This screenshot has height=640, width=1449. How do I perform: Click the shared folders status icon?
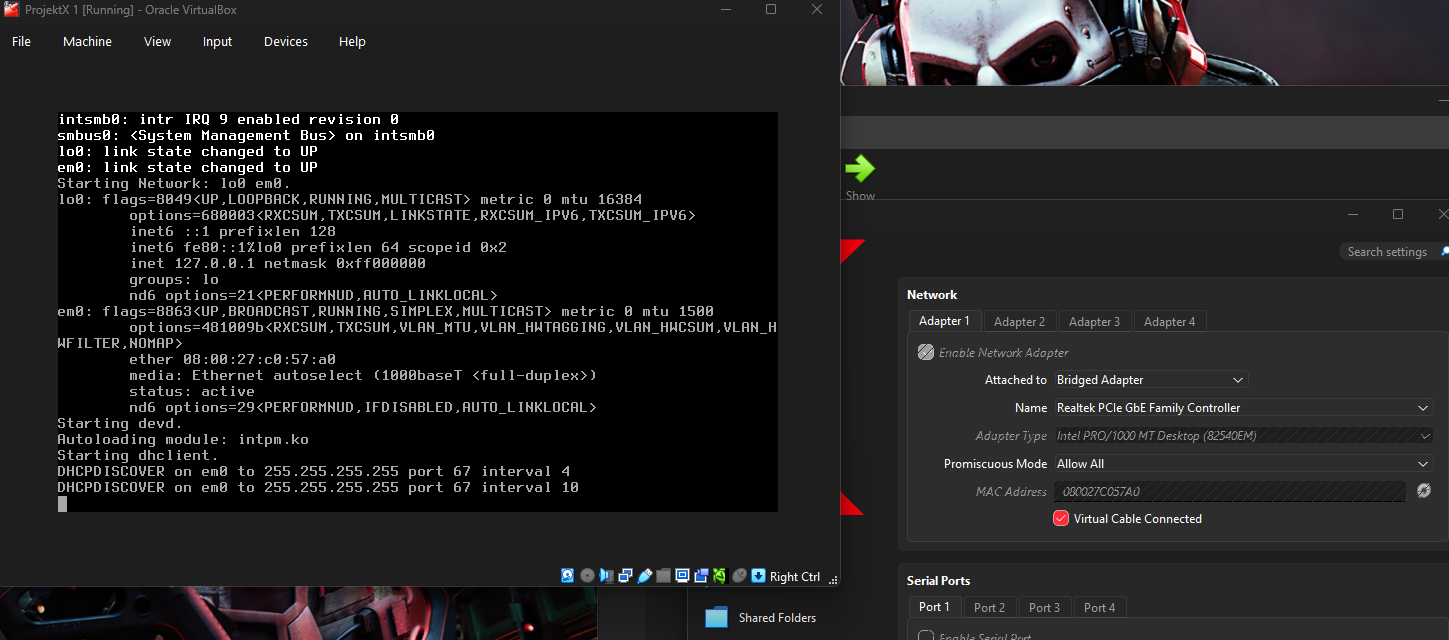pyautogui.click(x=663, y=575)
